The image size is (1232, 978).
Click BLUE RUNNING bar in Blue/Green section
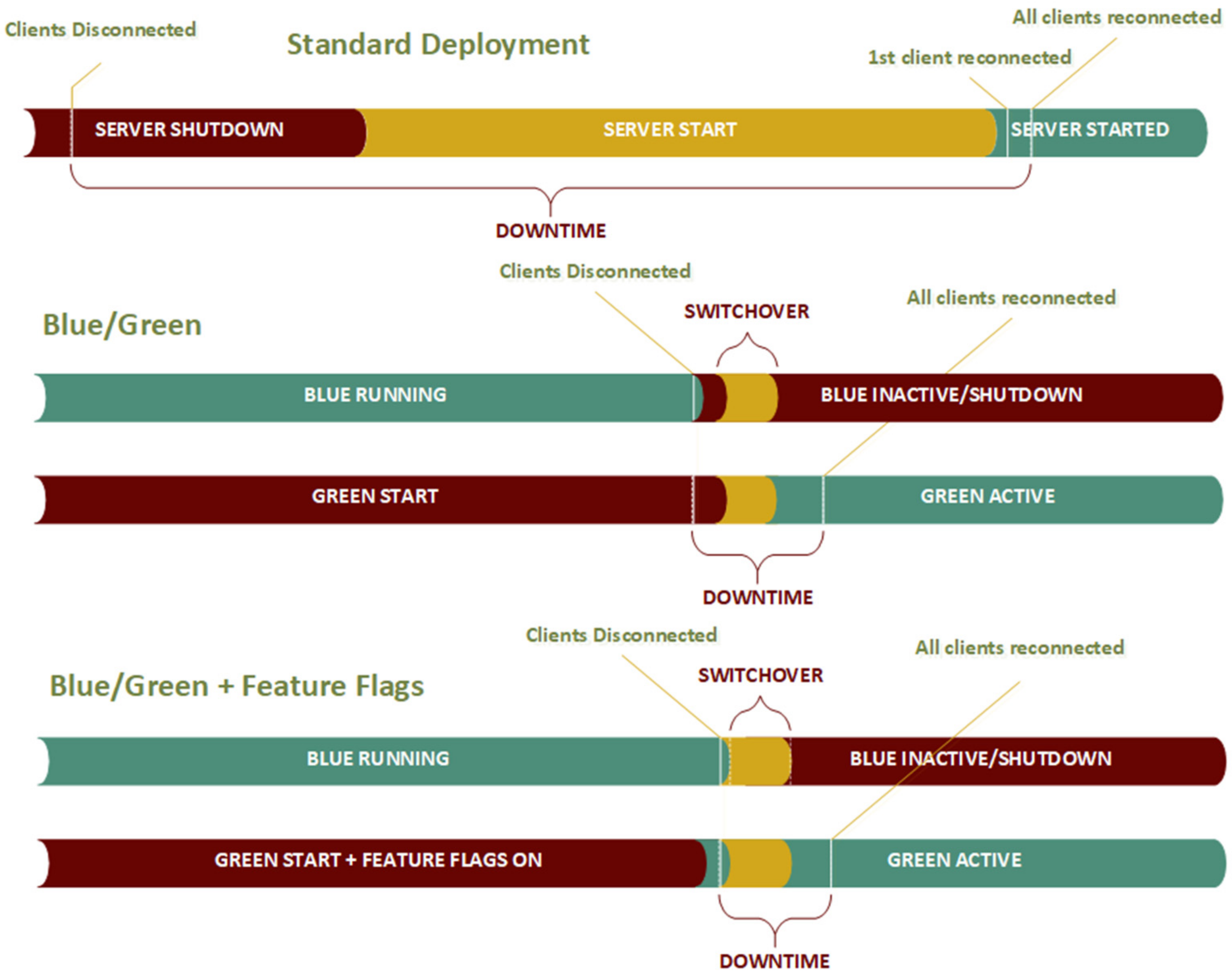tap(375, 395)
